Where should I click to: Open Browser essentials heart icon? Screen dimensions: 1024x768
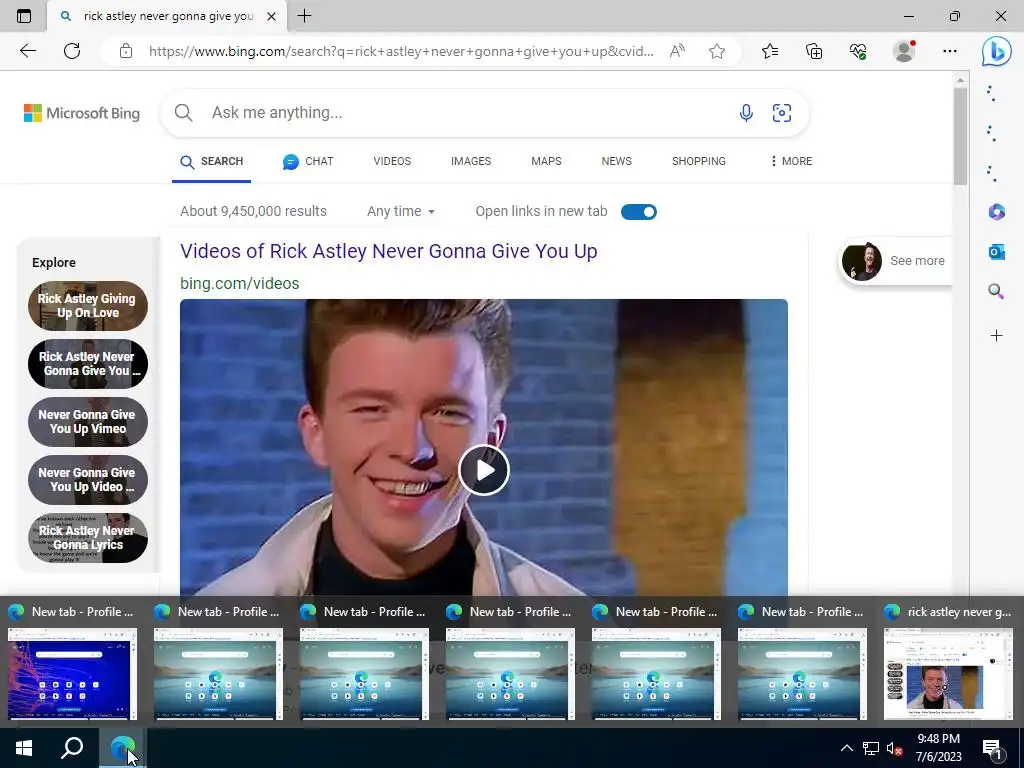(858, 51)
